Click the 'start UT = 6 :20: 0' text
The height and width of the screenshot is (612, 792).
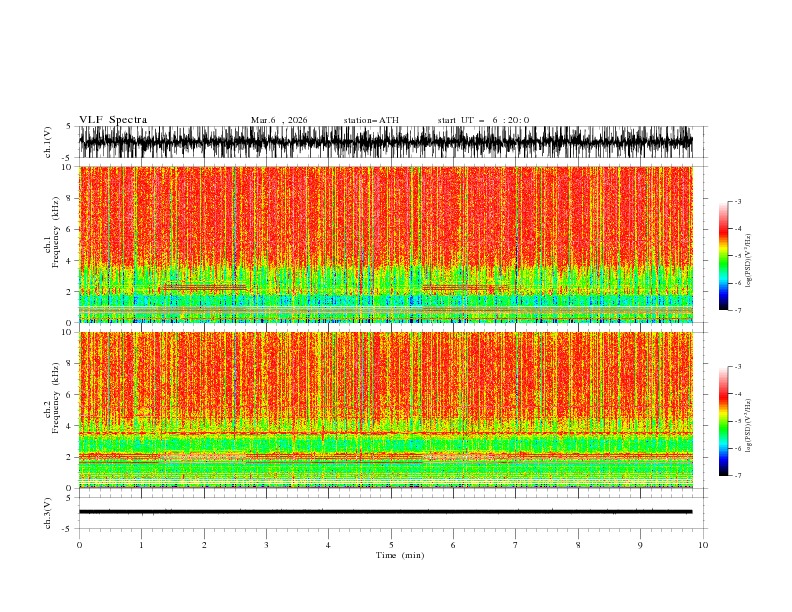(483, 120)
